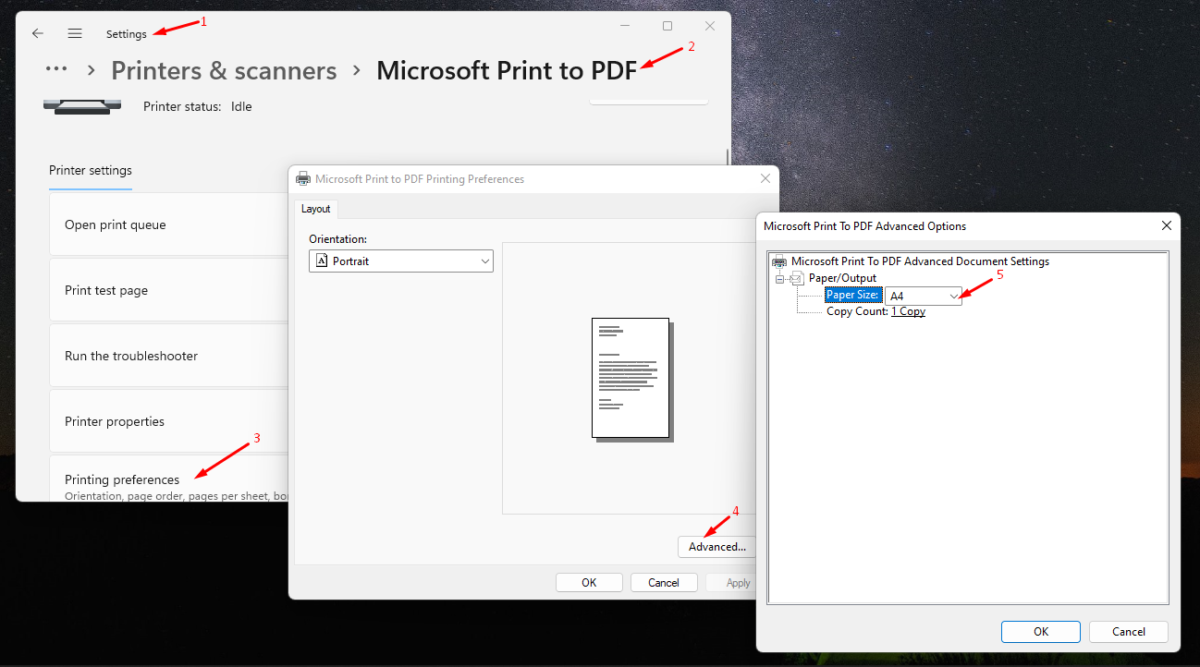Image resolution: width=1200 pixels, height=667 pixels.
Task: Select the Layout tab
Action: [316, 209]
